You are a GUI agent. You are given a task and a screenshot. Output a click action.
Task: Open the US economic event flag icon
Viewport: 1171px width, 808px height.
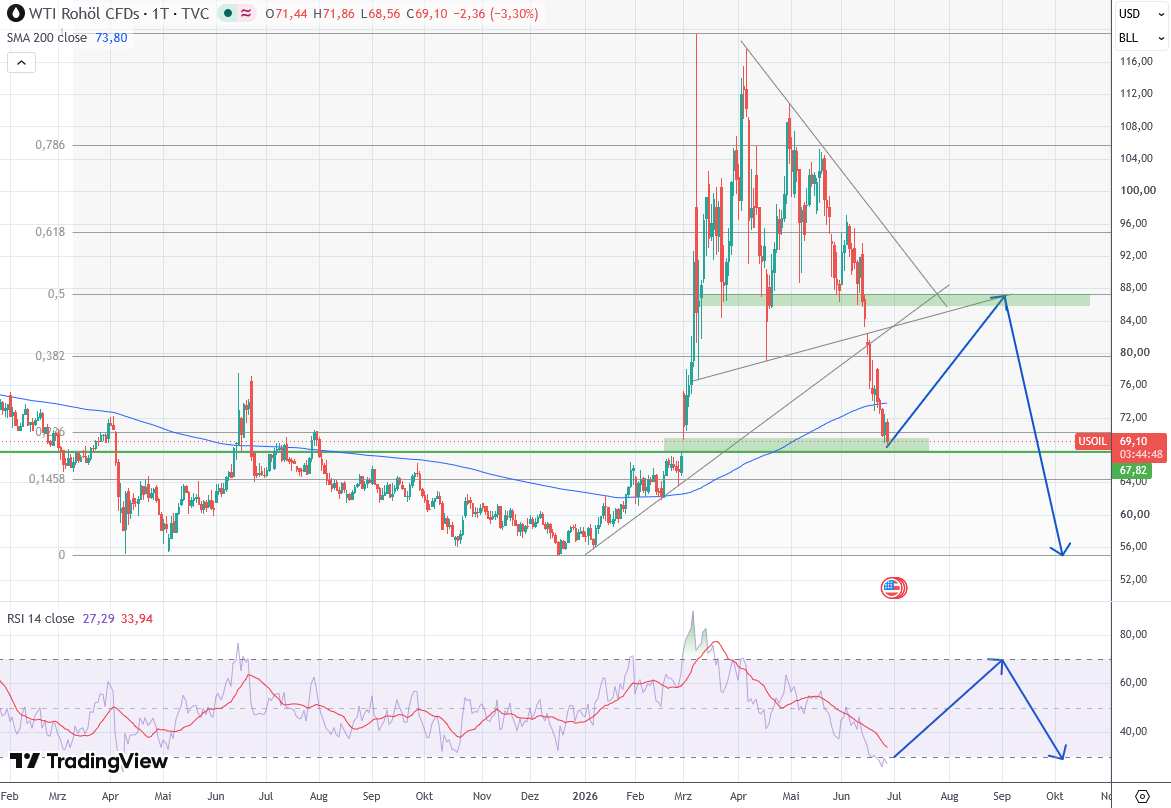(893, 588)
